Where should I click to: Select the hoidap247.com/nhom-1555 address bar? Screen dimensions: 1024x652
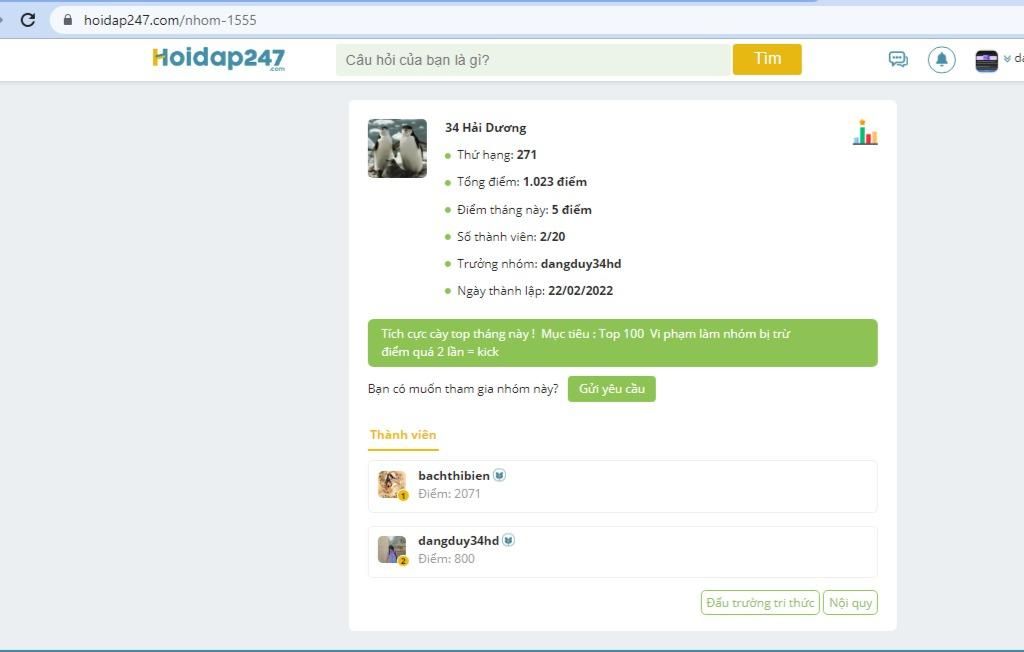point(536,20)
